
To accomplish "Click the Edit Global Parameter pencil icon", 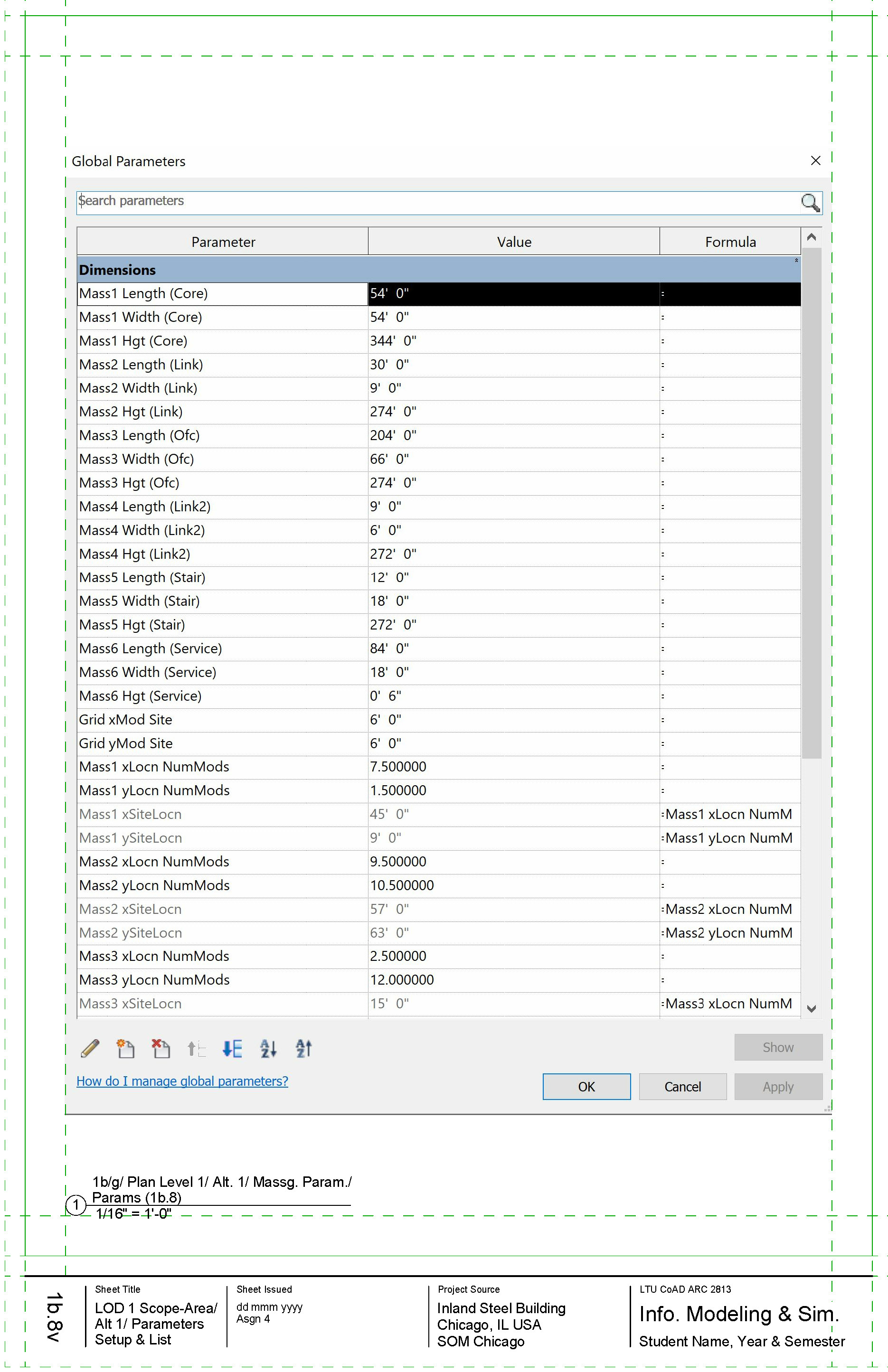I will click(x=90, y=1049).
